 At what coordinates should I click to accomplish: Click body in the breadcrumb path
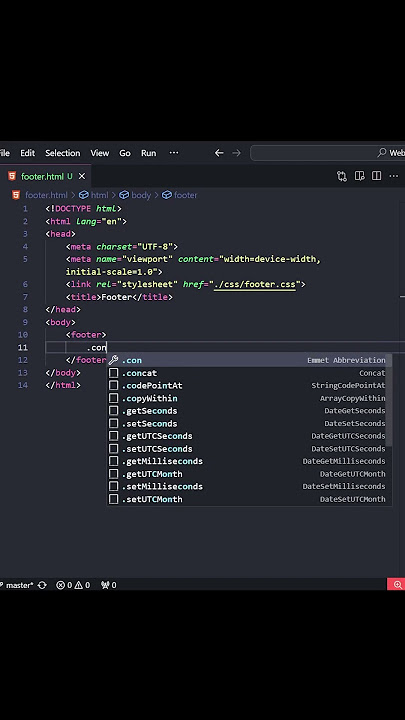point(141,195)
